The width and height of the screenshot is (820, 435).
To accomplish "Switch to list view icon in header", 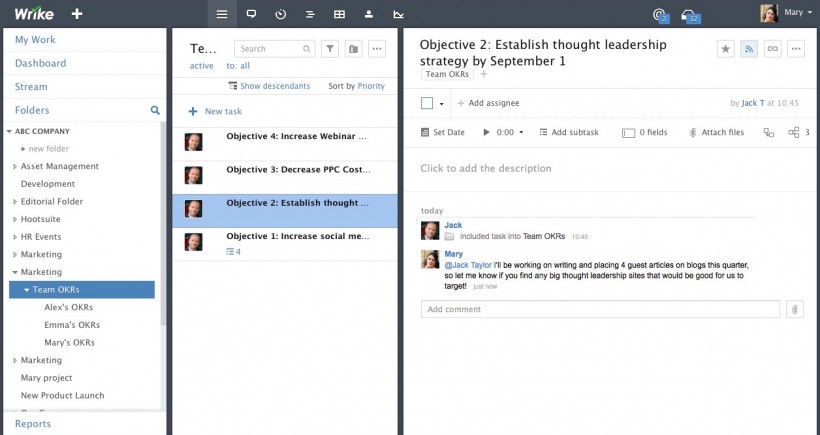I will (x=222, y=14).
